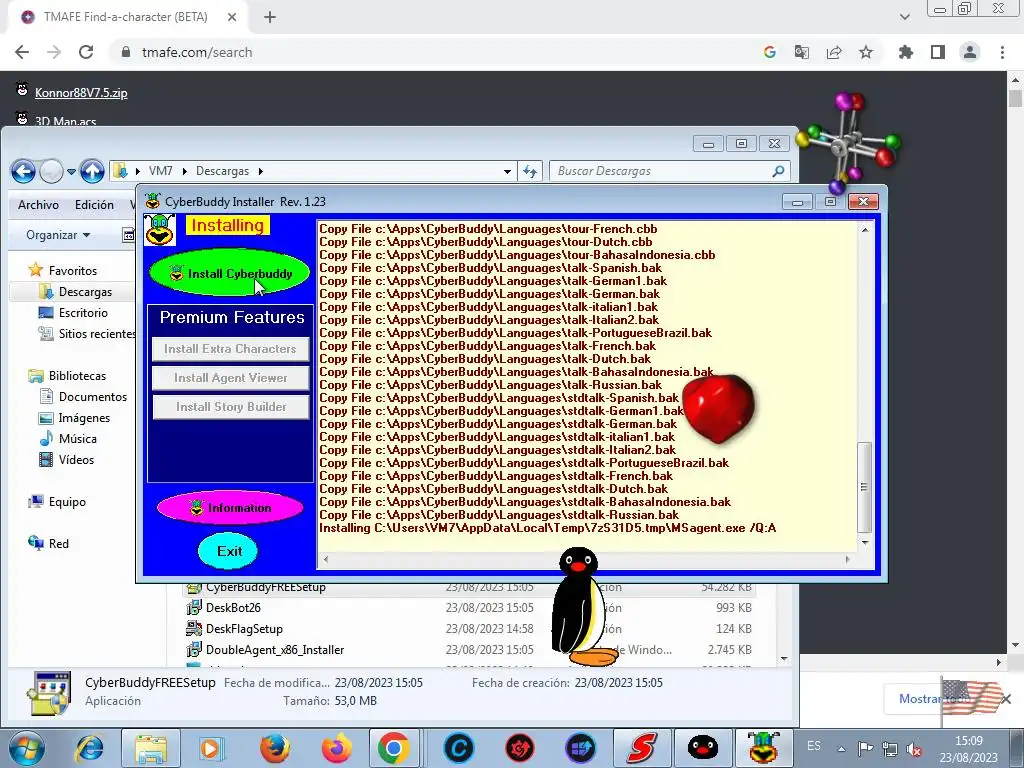Click the Google Translate icon in the address bar
Screen dimensions: 1024x768
pyautogui.click(x=801, y=52)
